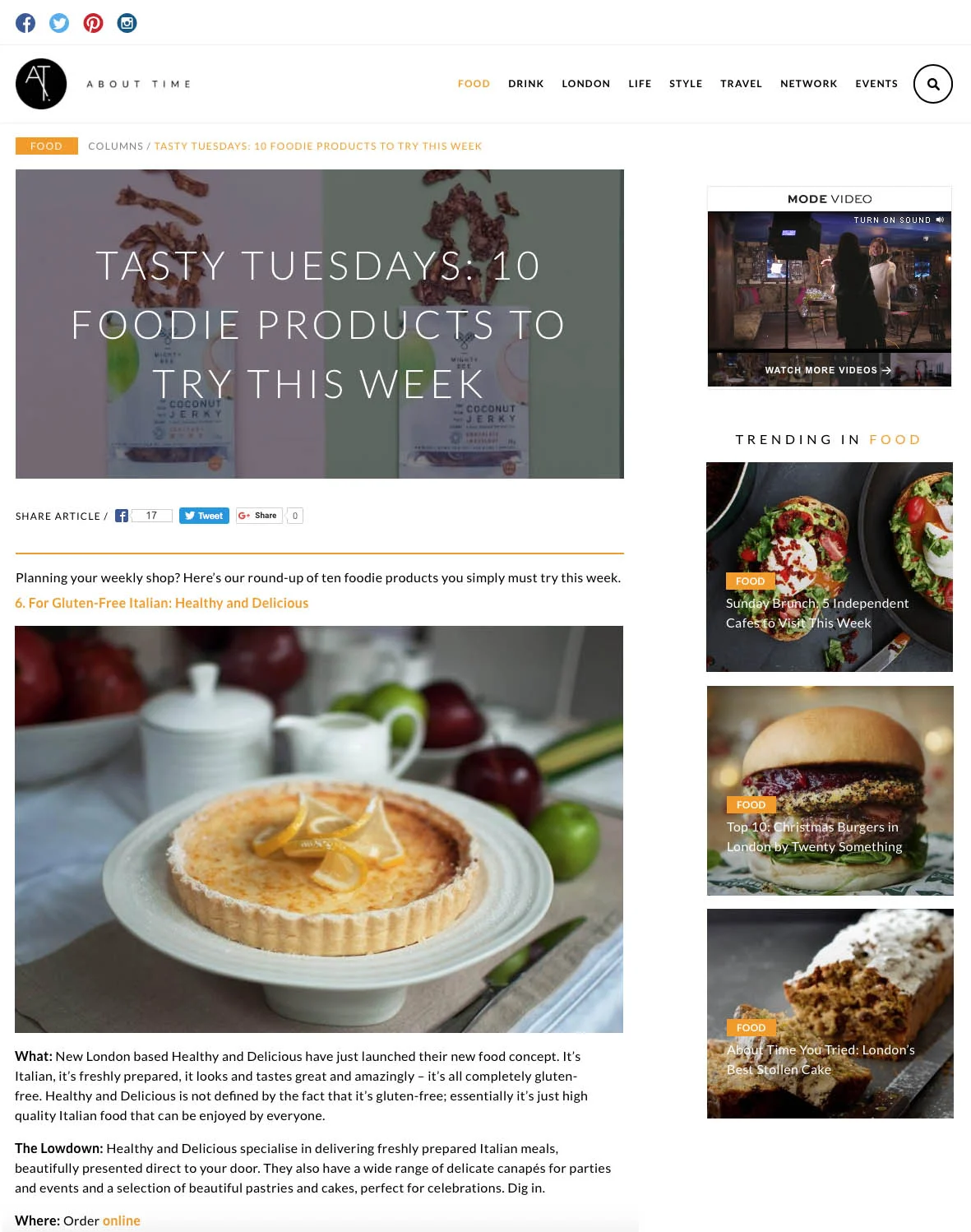Click the Columns breadcrumb link
The image size is (971, 1232).
[115, 146]
